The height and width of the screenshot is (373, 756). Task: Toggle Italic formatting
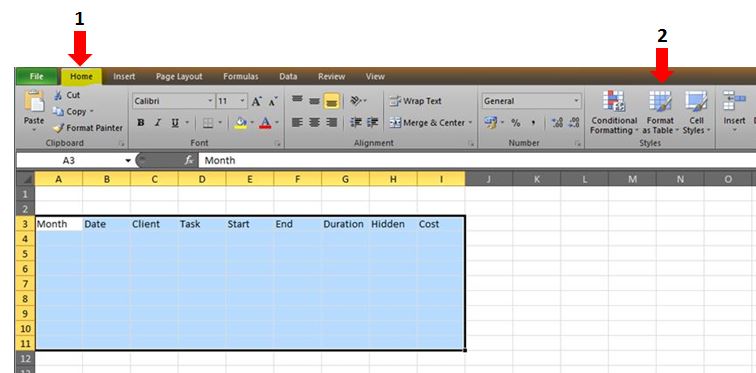click(157, 123)
